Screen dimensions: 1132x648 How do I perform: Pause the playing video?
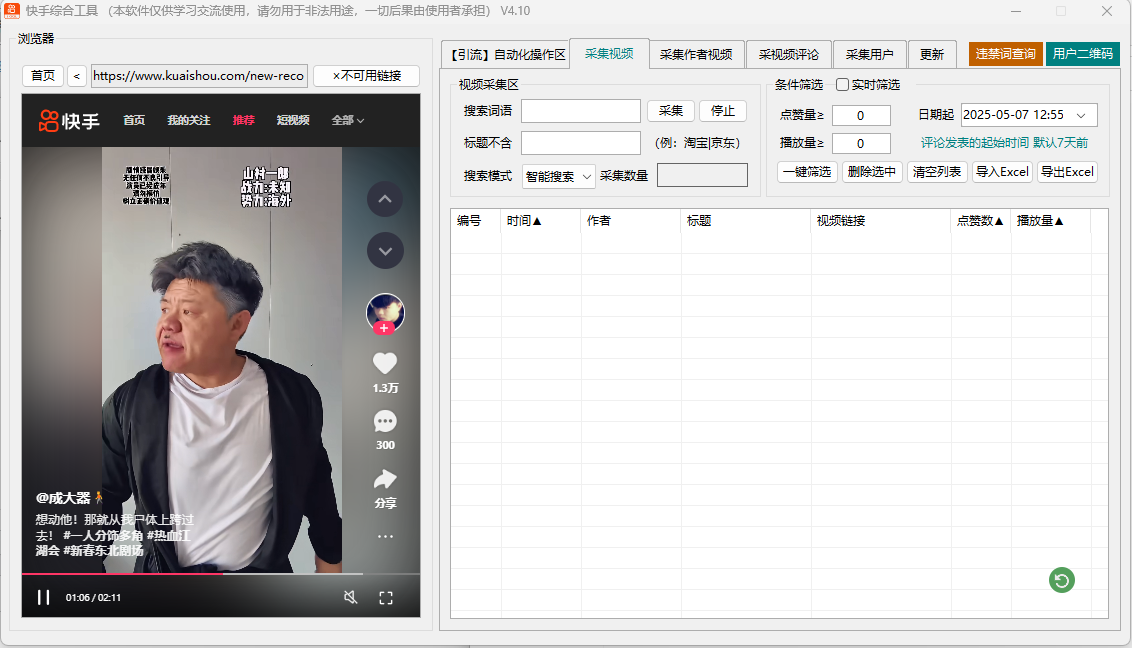[x=43, y=598]
